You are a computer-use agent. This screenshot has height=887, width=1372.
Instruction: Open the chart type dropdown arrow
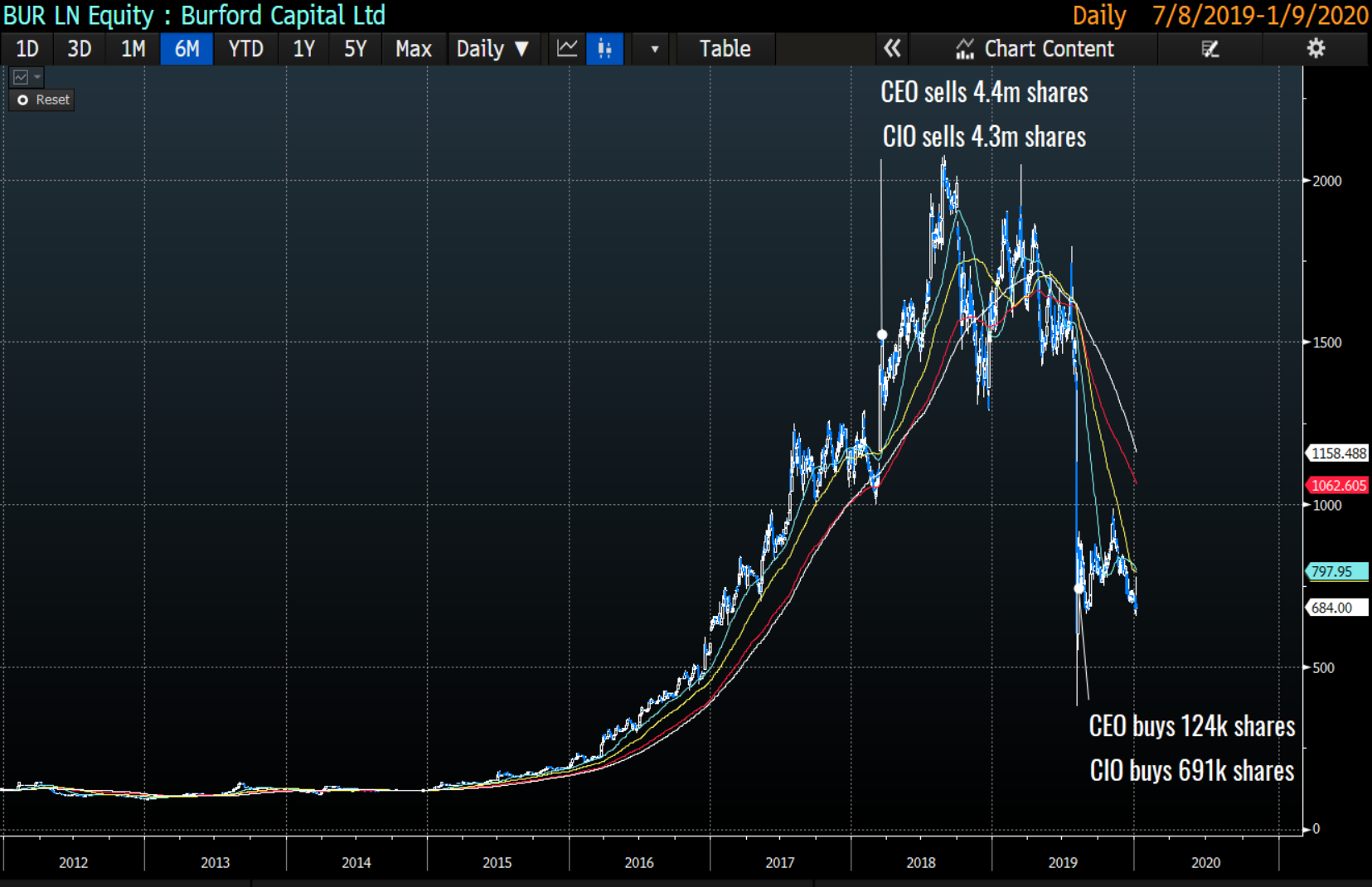tap(655, 49)
